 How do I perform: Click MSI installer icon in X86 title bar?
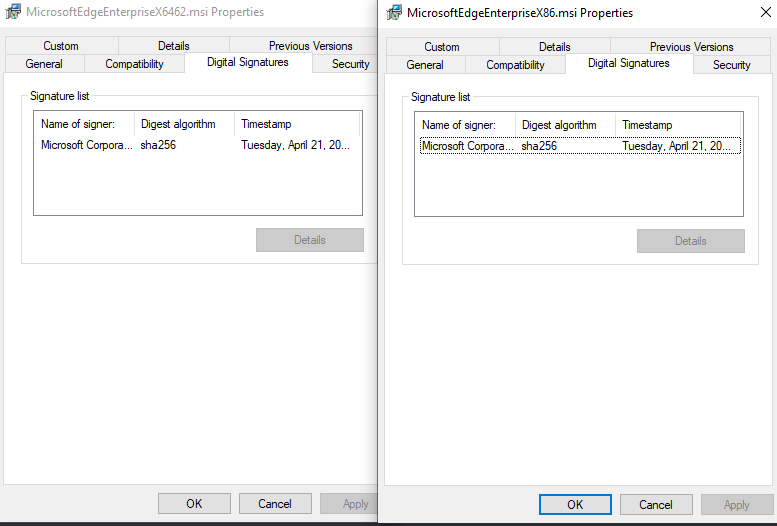[x=394, y=12]
